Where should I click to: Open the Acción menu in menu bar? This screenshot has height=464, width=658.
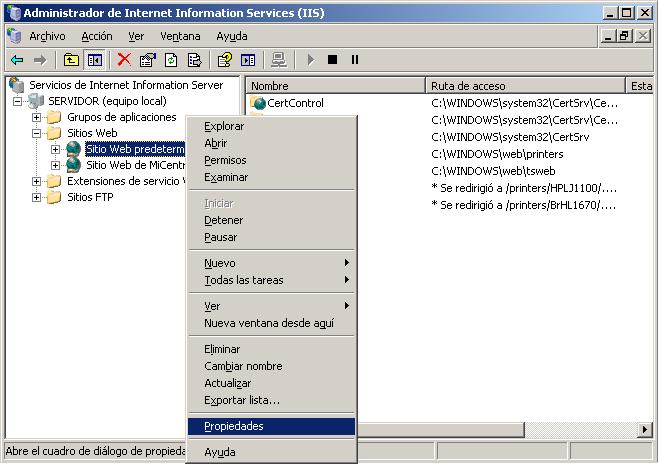[96, 36]
